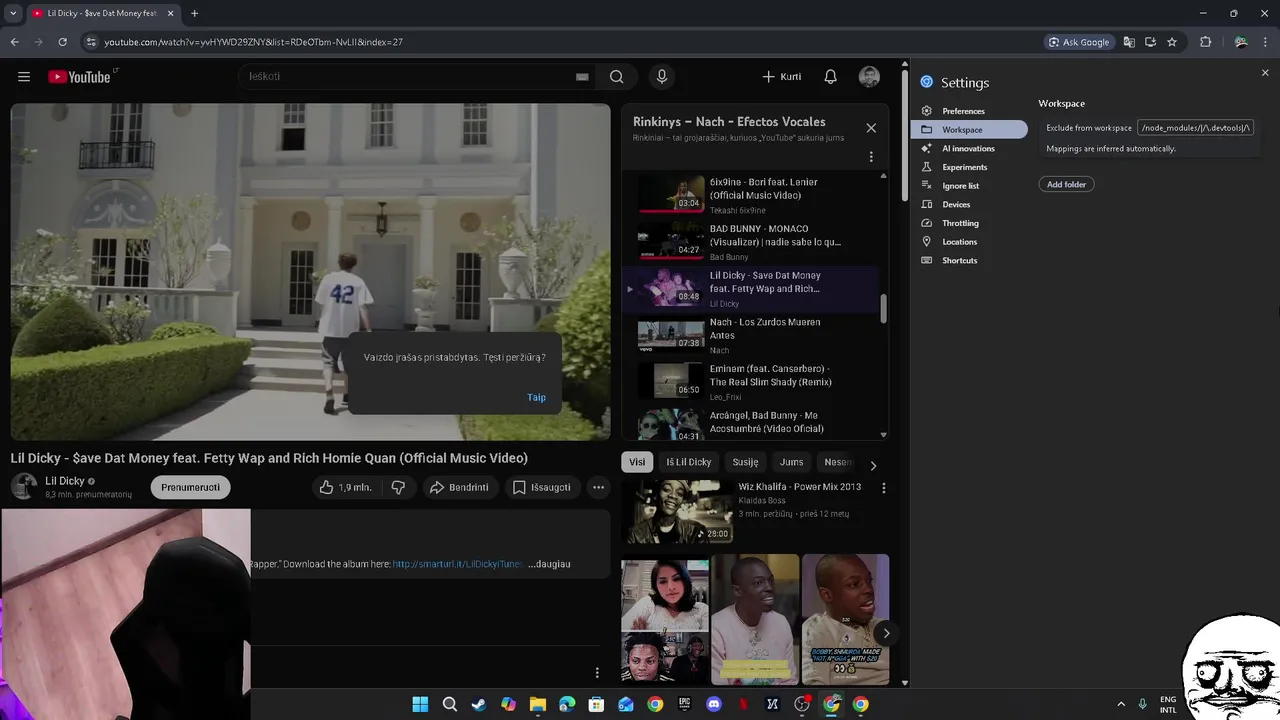Advance the Shorts shelf with the next arrow

click(x=885, y=633)
